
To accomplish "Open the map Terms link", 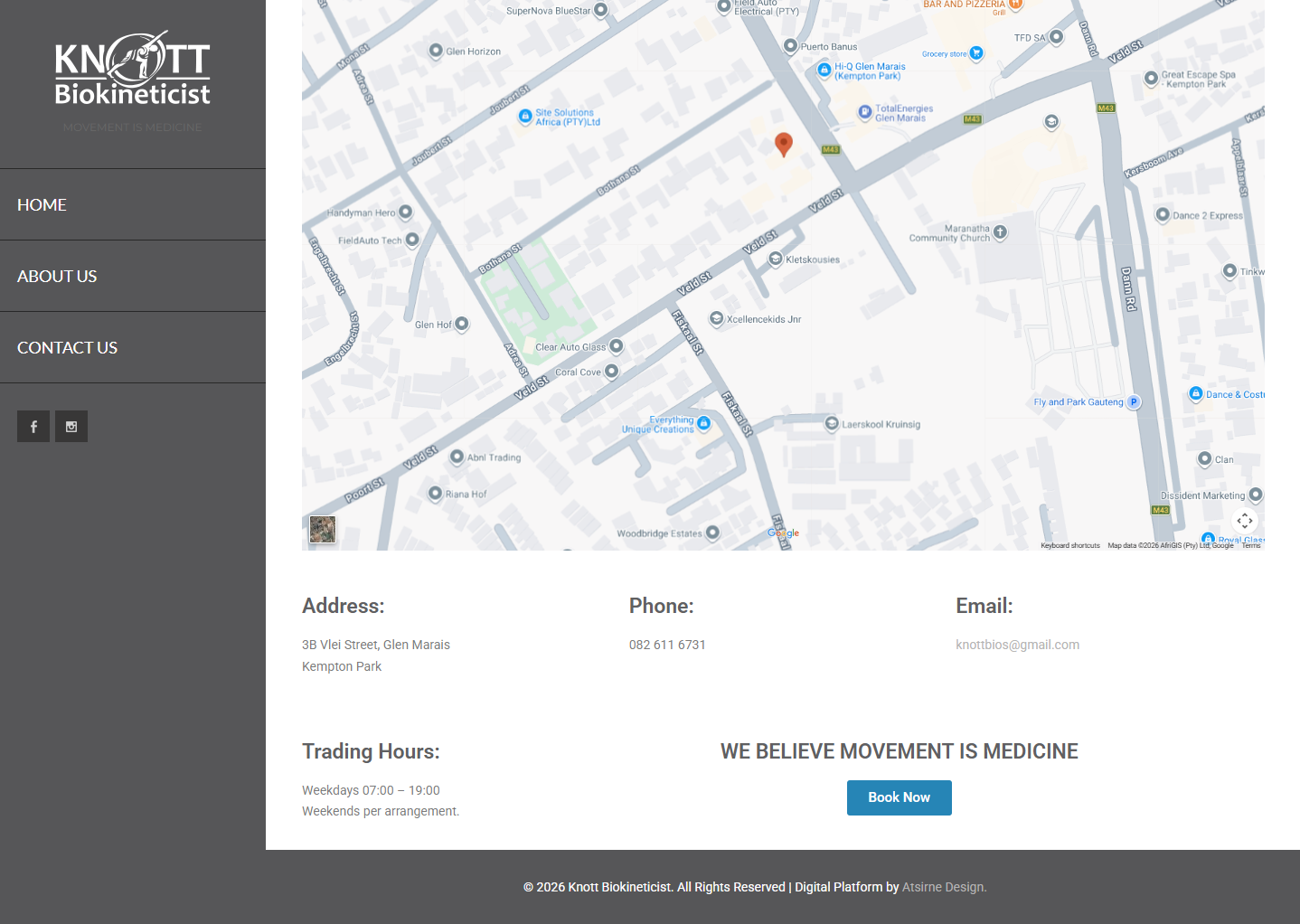I will coord(1250,545).
